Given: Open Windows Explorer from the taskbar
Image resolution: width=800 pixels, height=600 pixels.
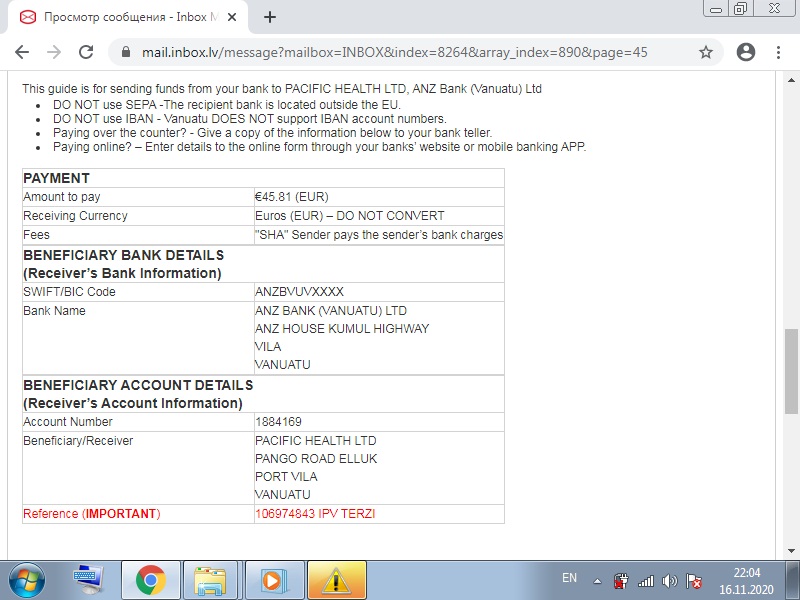Looking at the screenshot, I should tap(211, 579).
